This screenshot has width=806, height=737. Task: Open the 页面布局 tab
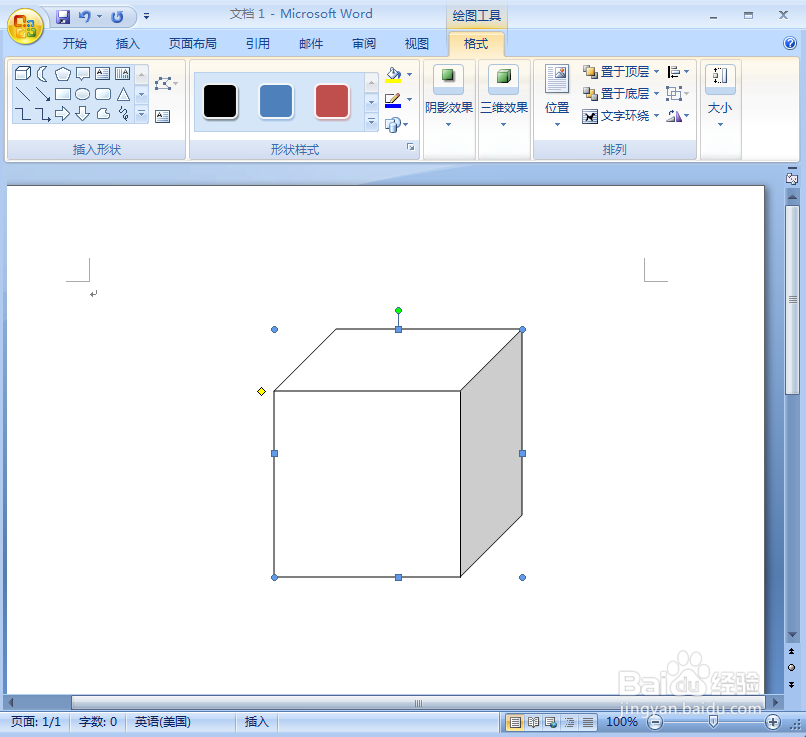point(193,44)
